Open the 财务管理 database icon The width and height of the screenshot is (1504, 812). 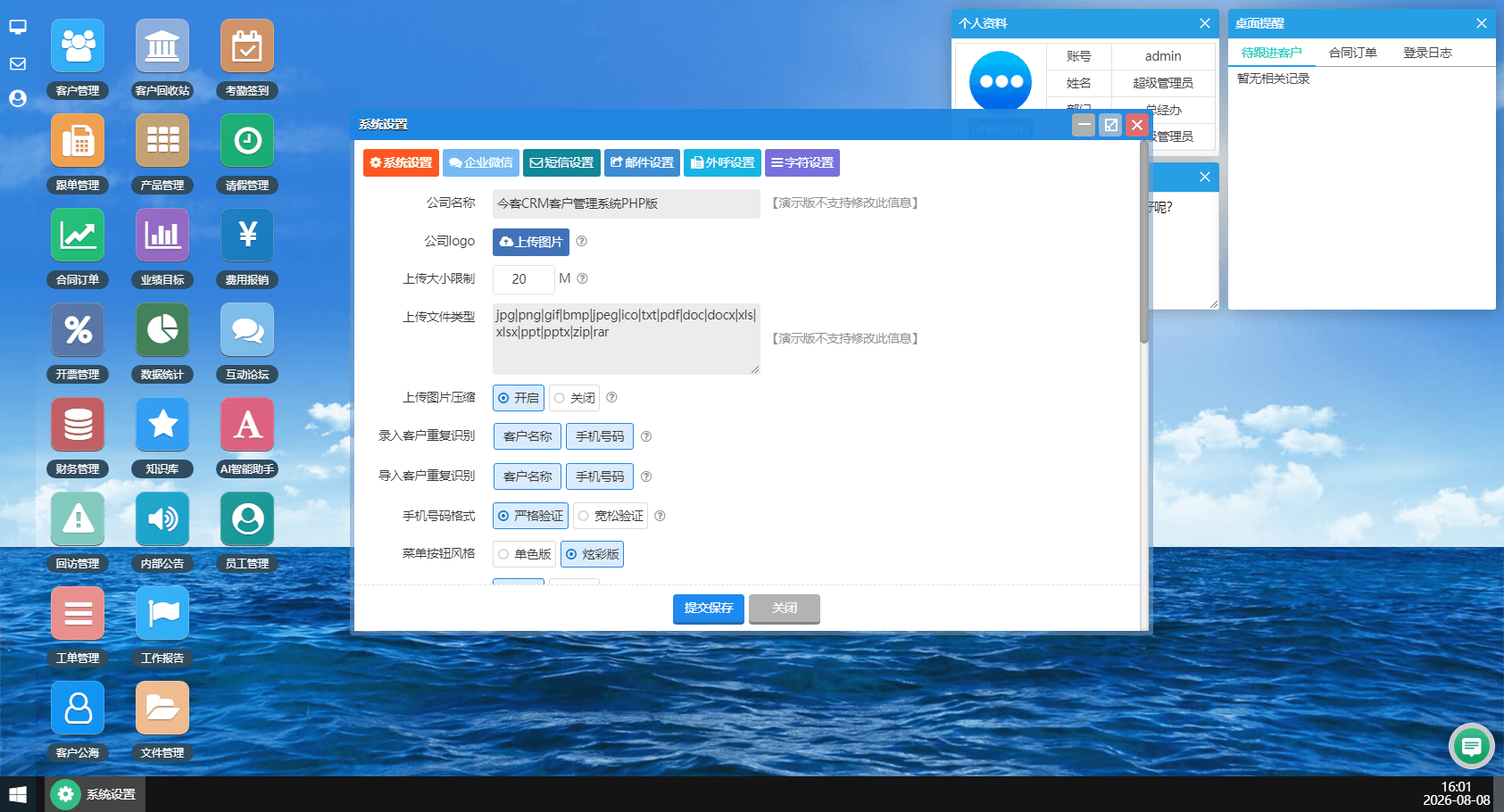coord(78,425)
